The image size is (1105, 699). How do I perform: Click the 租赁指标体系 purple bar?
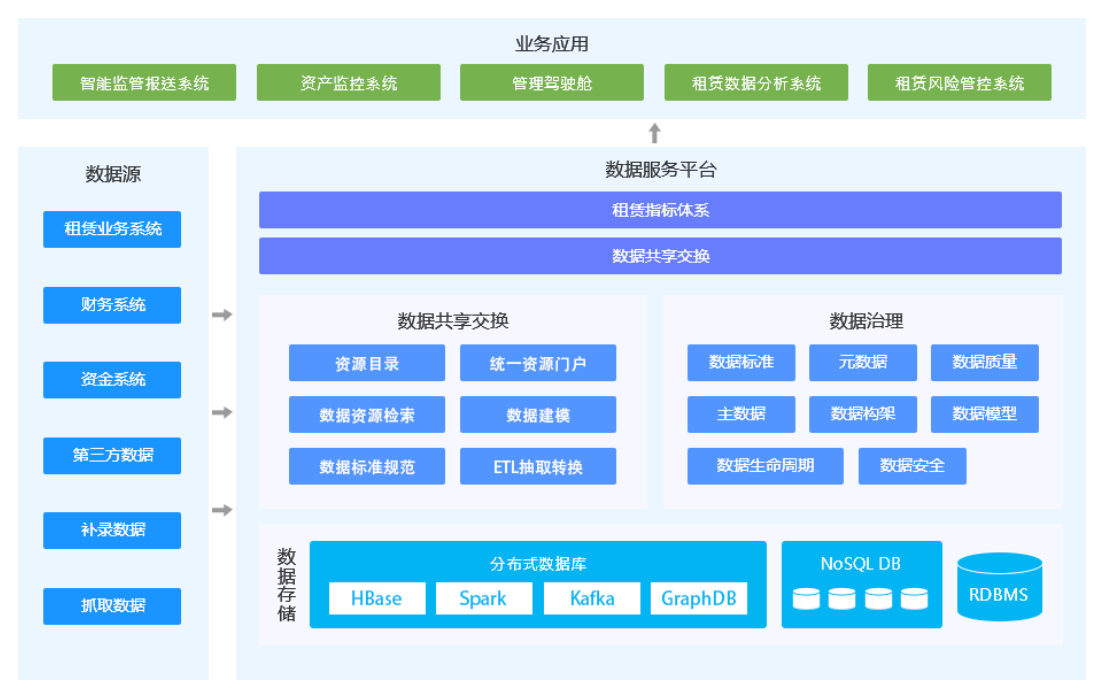(660, 210)
